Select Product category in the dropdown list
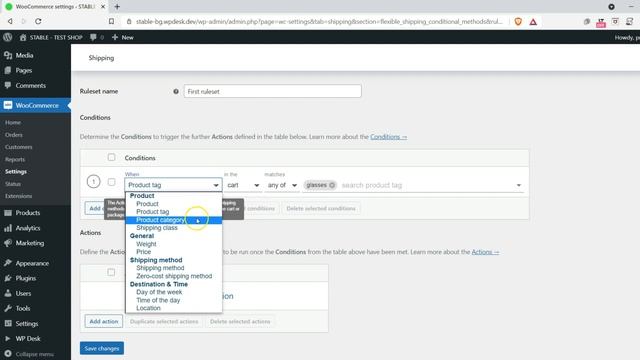This screenshot has width=640, height=360. (173, 220)
